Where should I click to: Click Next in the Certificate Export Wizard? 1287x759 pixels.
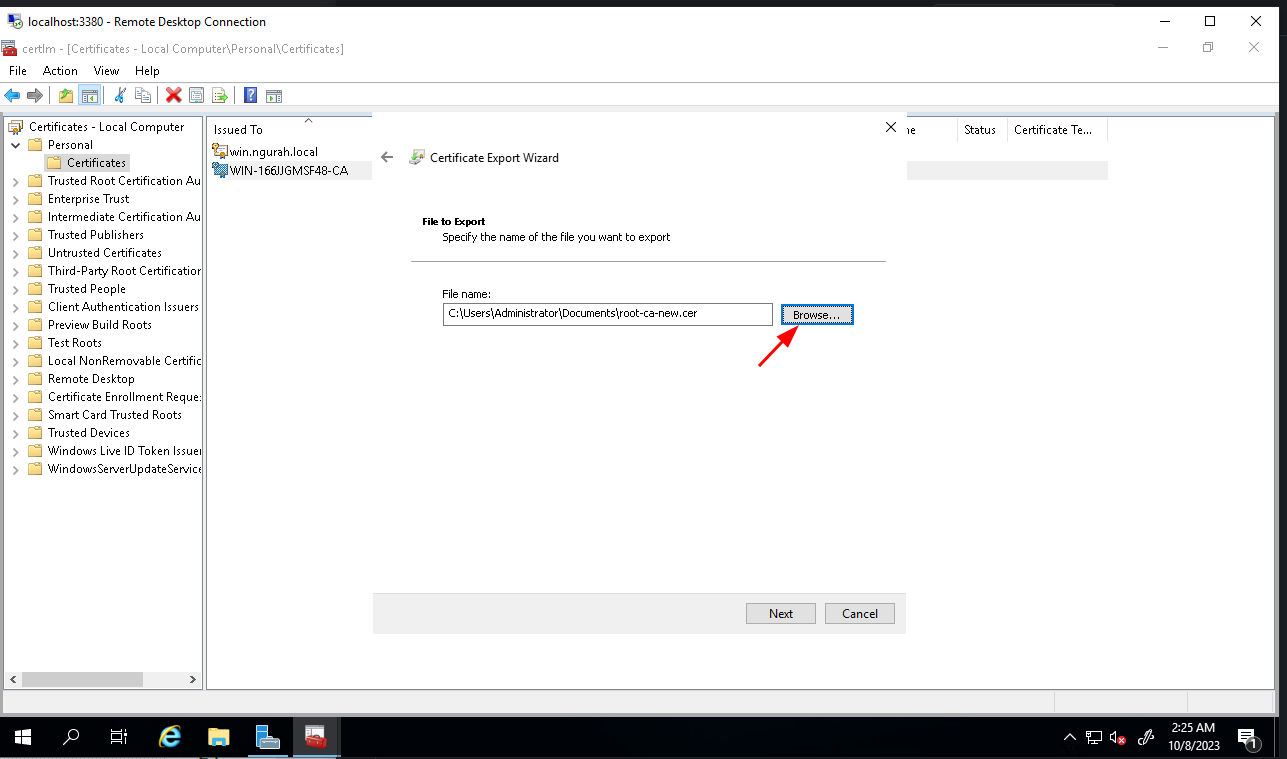click(x=780, y=613)
